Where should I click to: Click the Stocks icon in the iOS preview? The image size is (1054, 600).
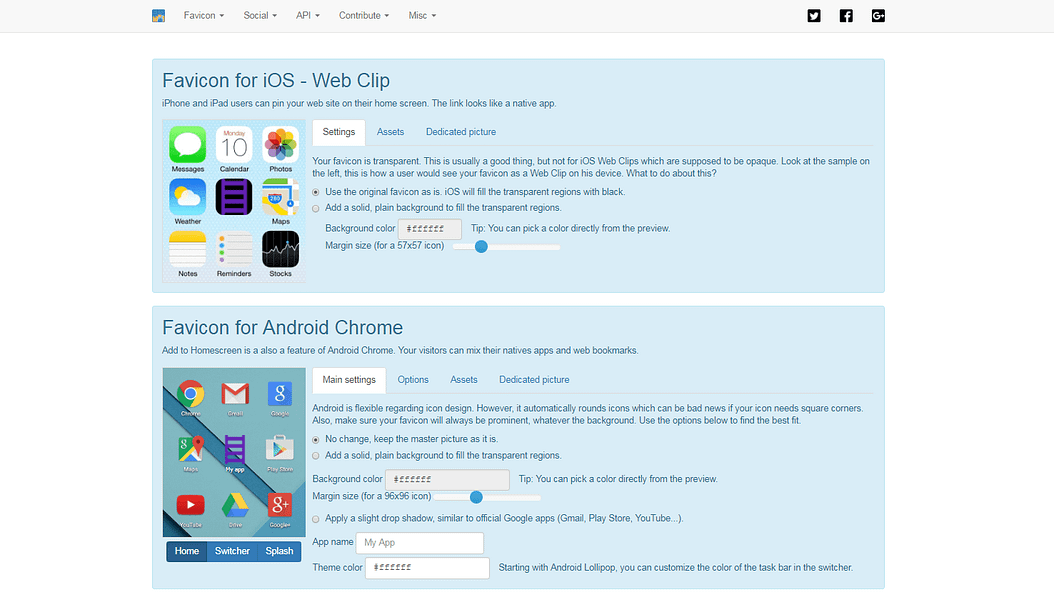pos(280,247)
